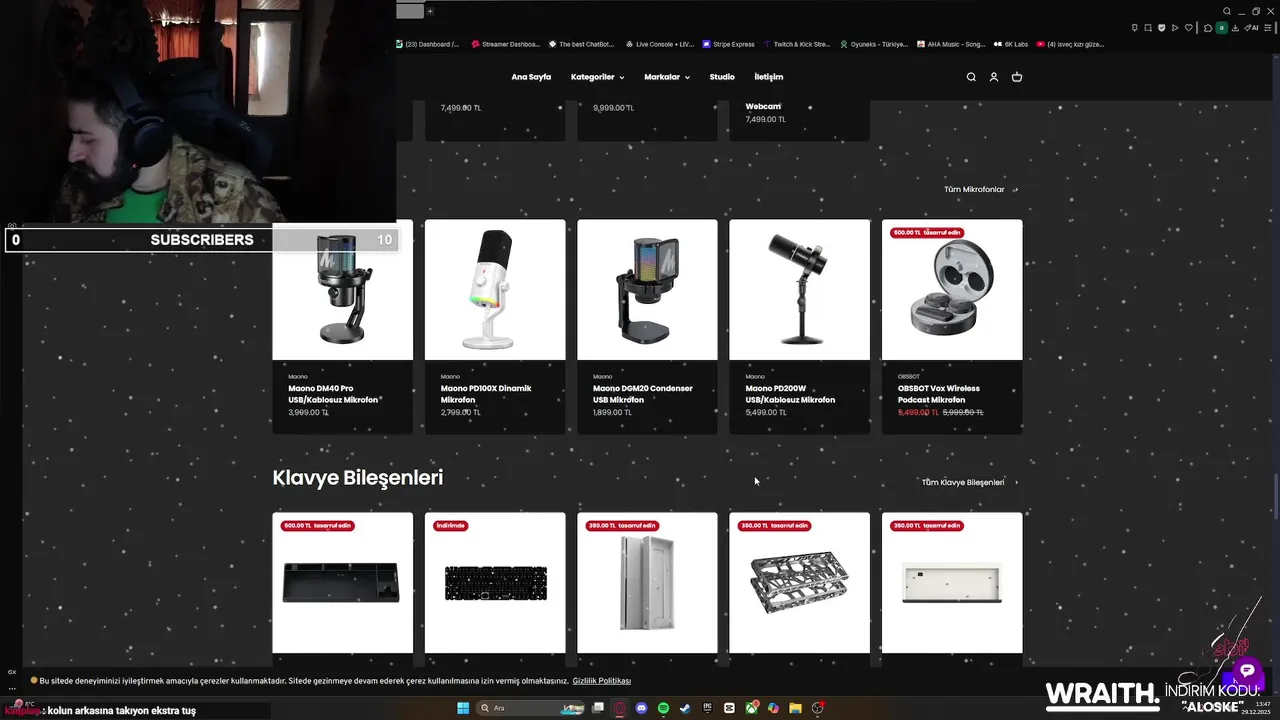
Task: Open the İletişim menu item
Action: point(768,77)
